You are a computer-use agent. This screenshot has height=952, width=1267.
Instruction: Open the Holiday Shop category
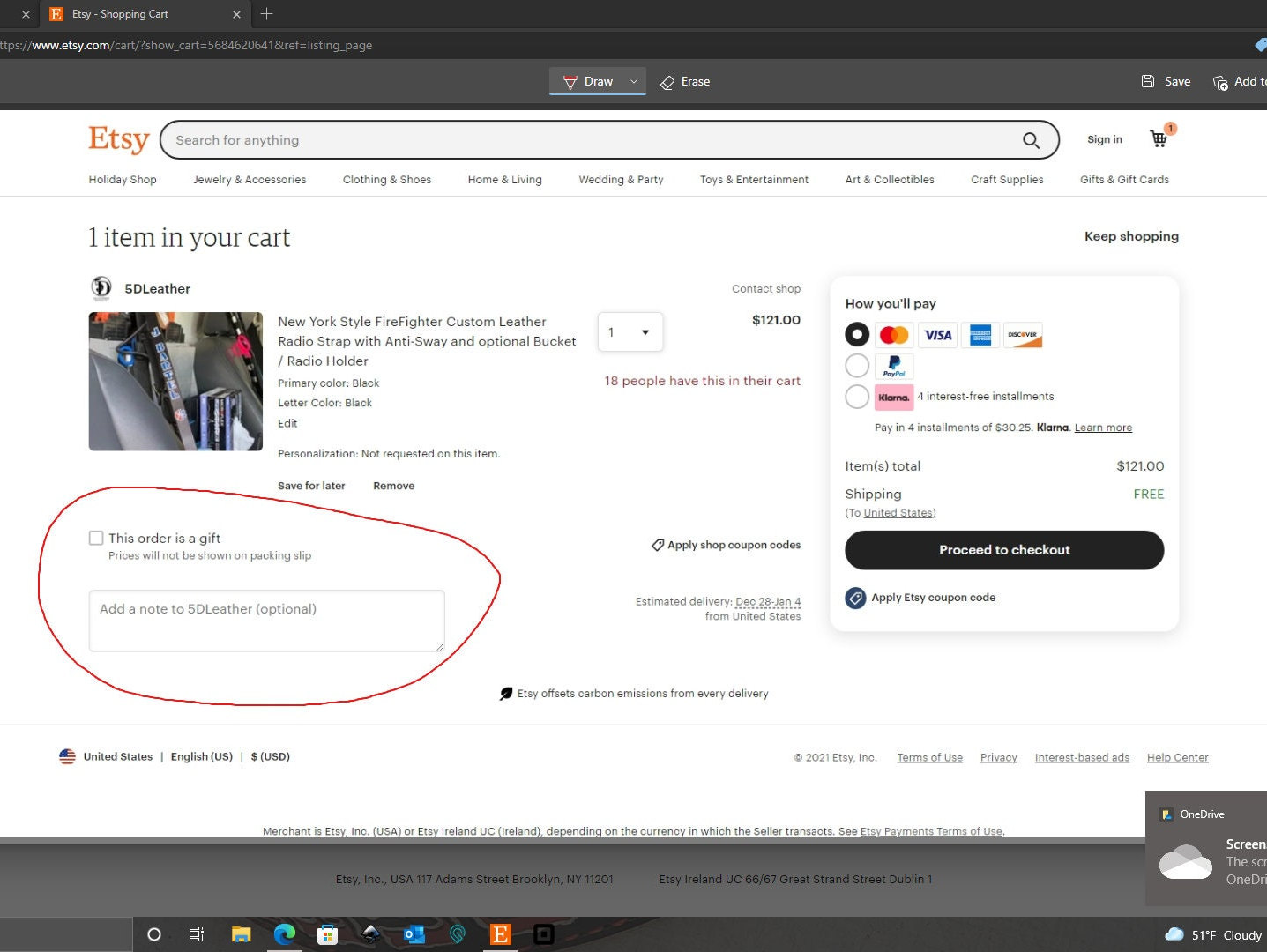click(x=123, y=180)
